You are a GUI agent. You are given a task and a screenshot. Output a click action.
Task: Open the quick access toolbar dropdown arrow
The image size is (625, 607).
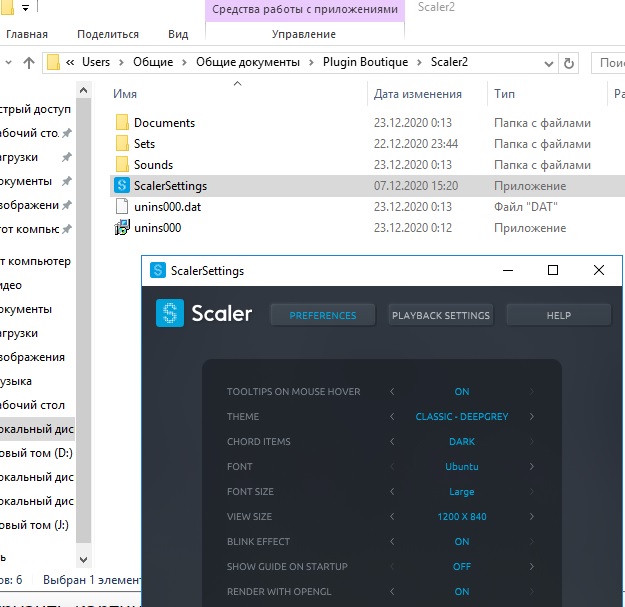[25, 7]
